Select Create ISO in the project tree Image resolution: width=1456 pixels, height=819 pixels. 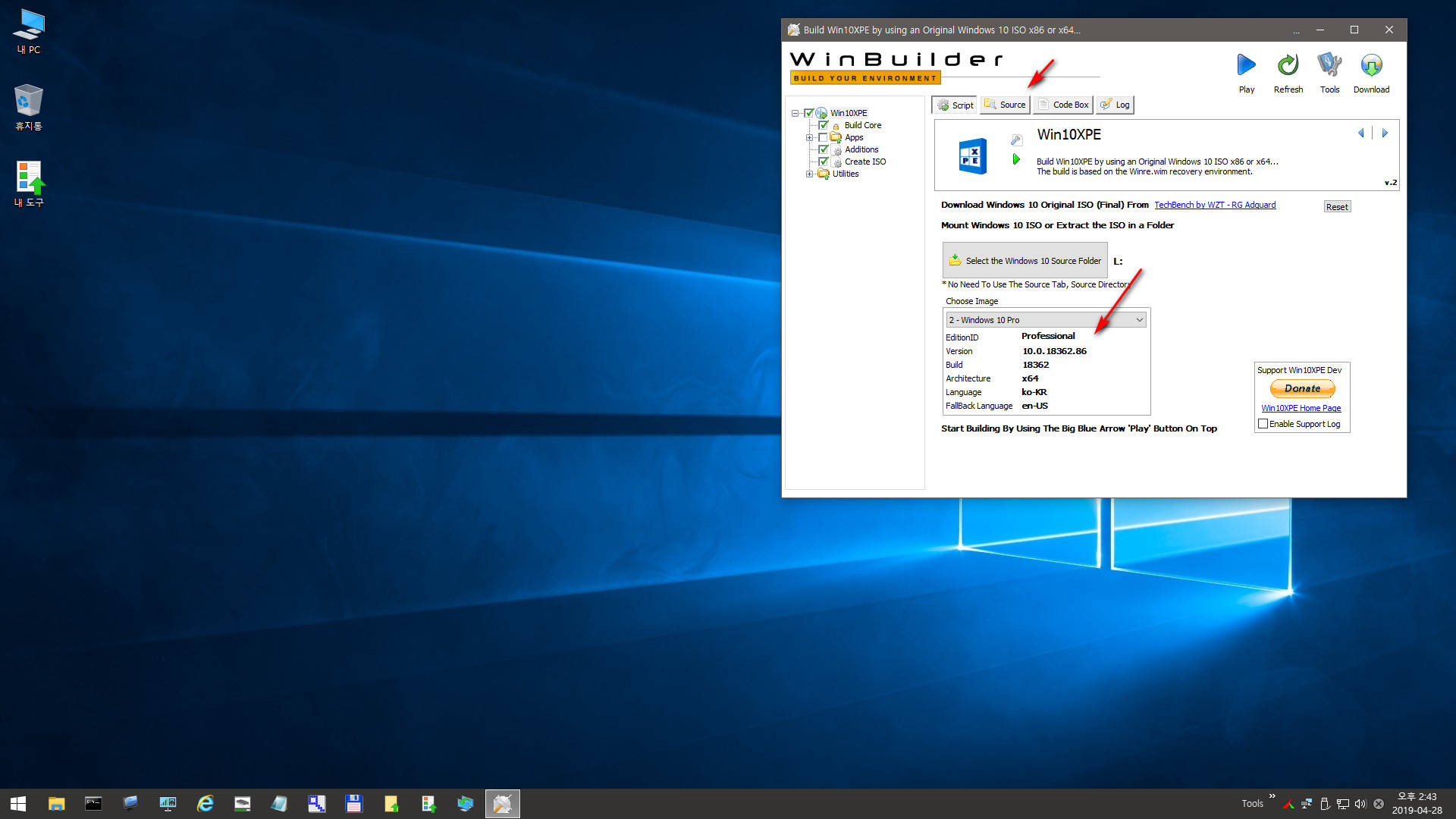pos(865,162)
